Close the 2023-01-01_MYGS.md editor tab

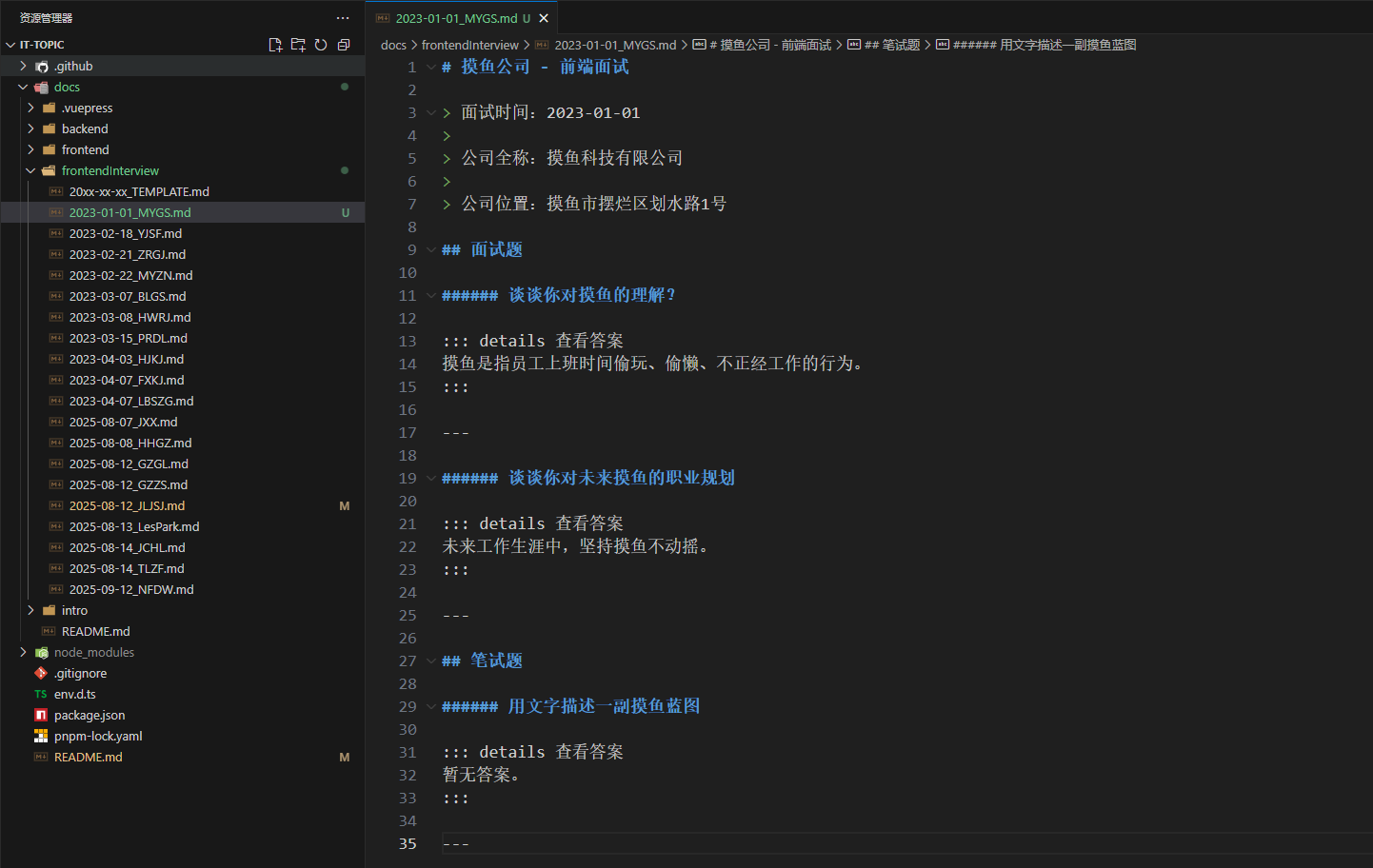click(x=544, y=18)
